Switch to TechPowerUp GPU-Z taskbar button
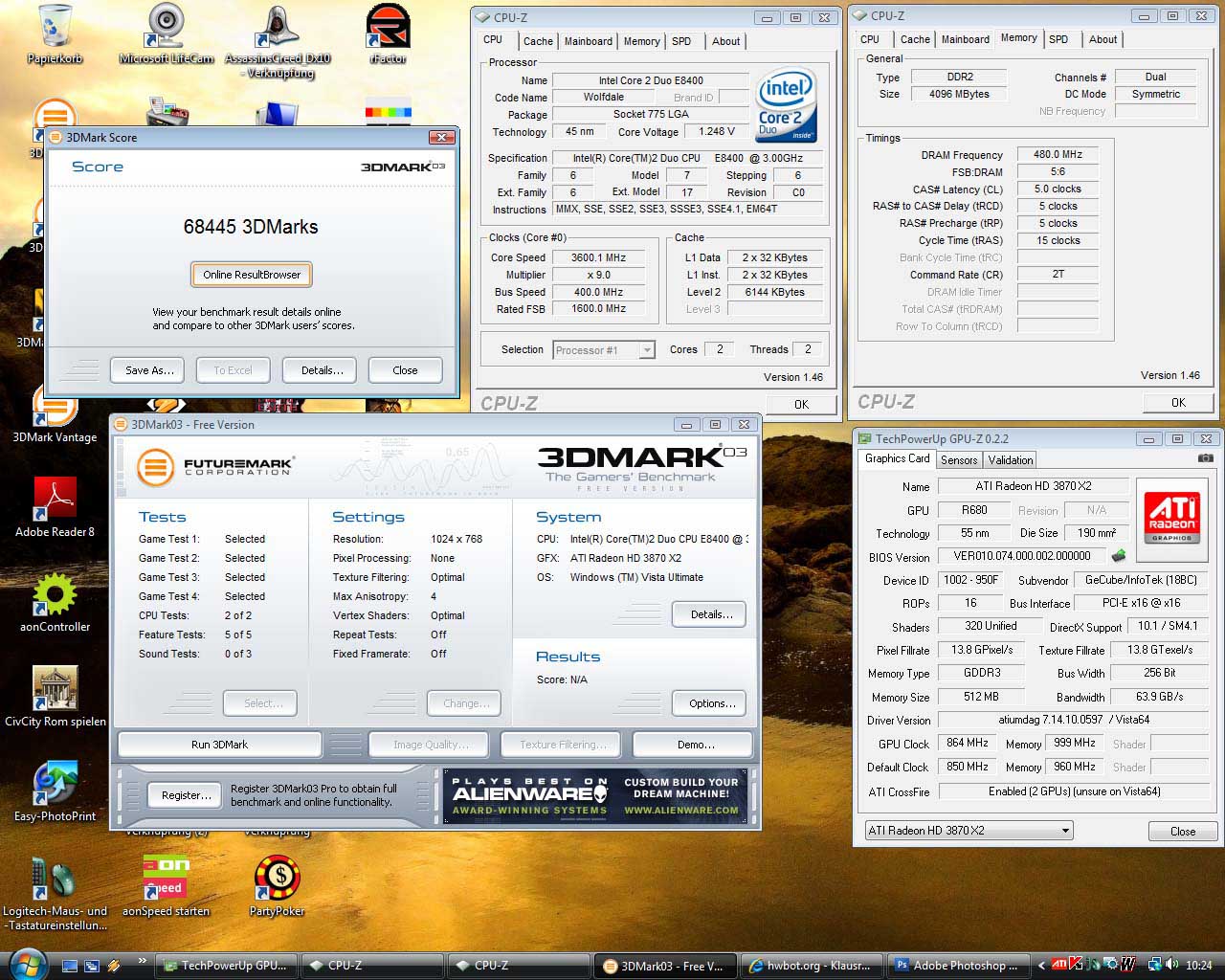1225x980 pixels. (x=225, y=966)
